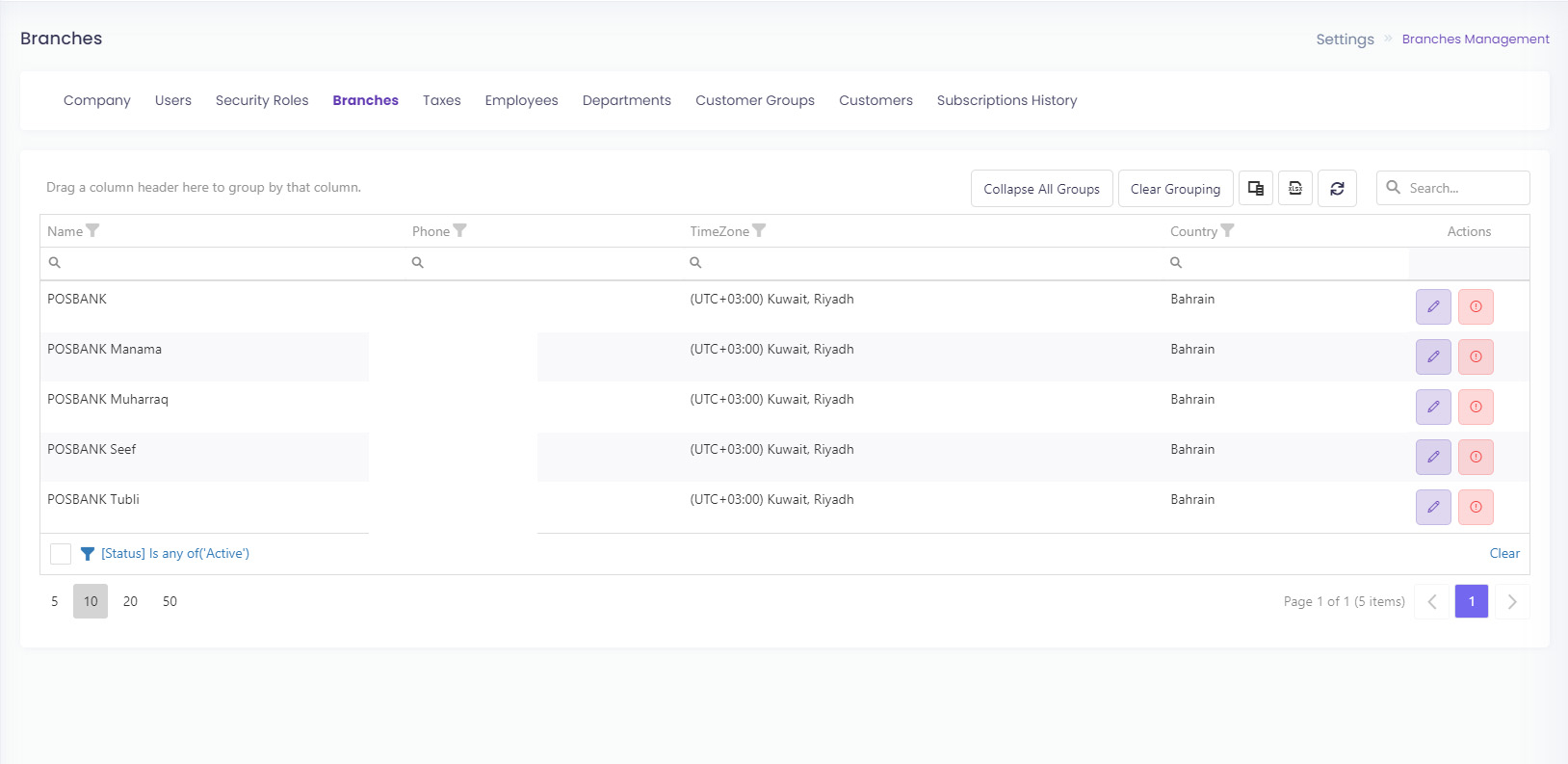Open Phone filter row search operator
Viewport: 1568px width, 764px height.
pyautogui.click(x=418, y=262)
